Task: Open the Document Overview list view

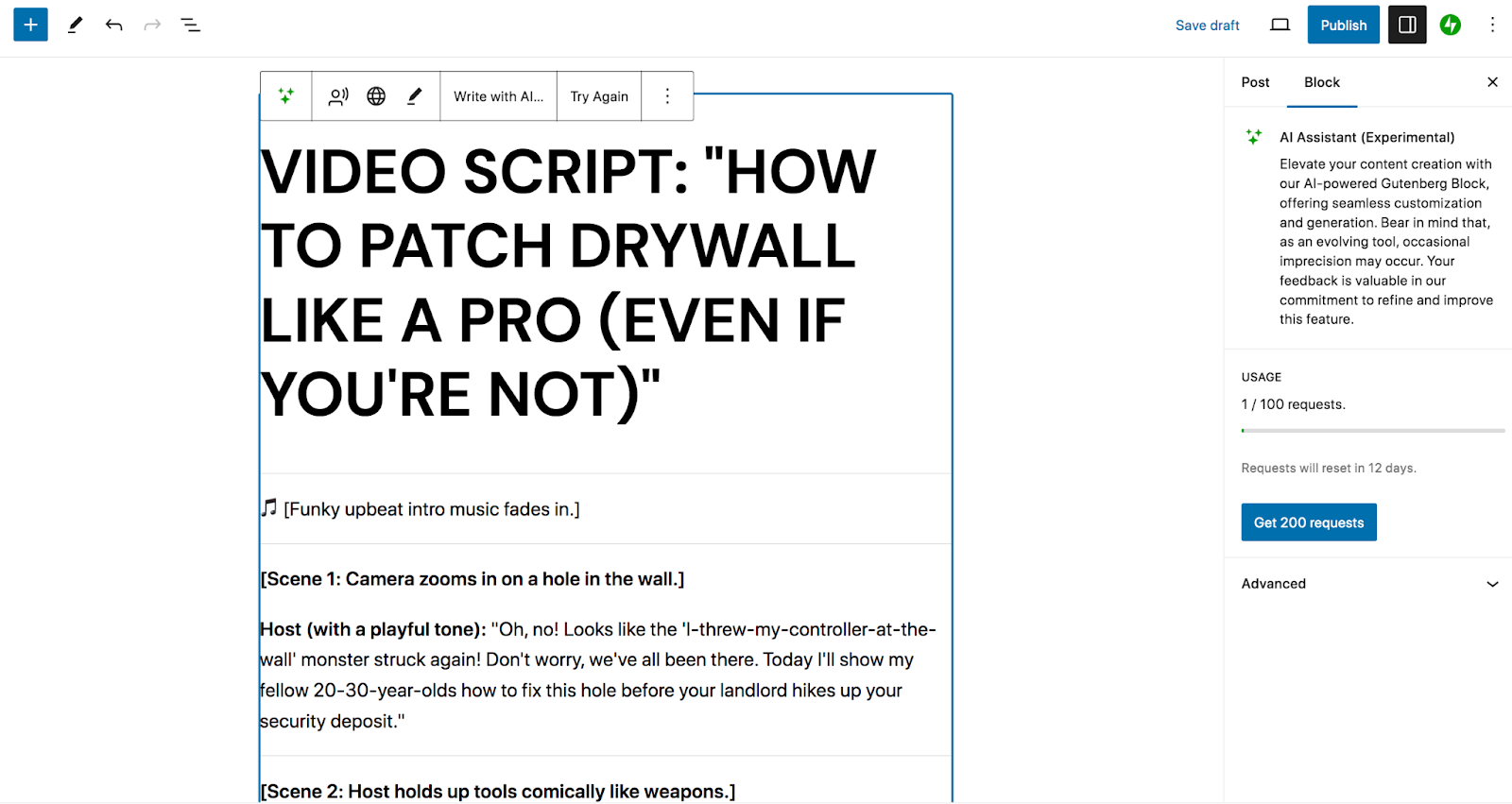Action: (190, 25)
